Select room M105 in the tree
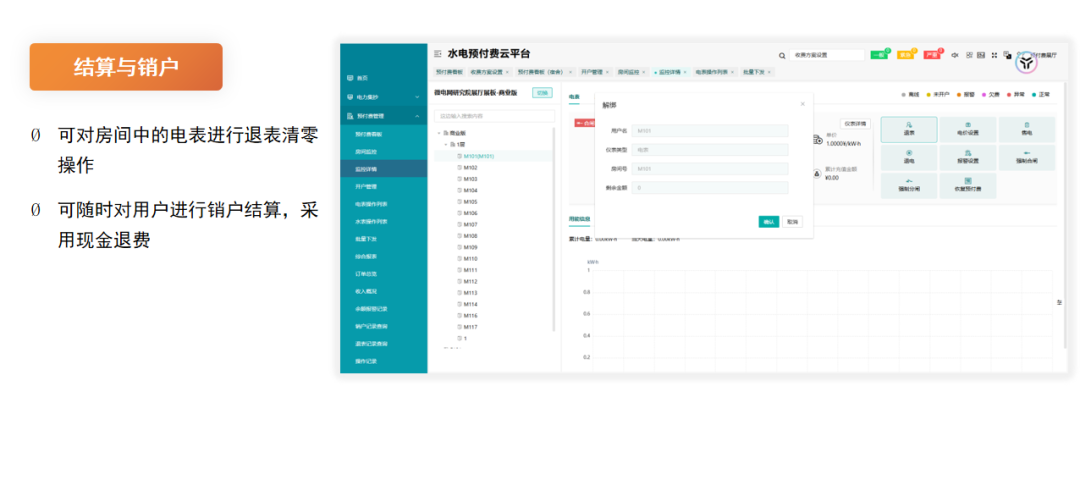This screenshot has height=480, width=1080. [470, 201]
